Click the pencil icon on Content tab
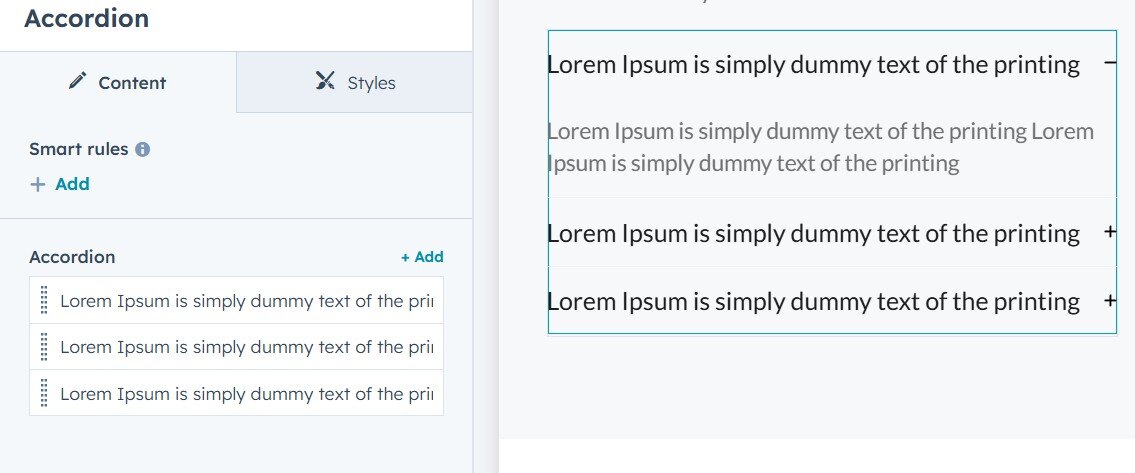 click(77, 82)
